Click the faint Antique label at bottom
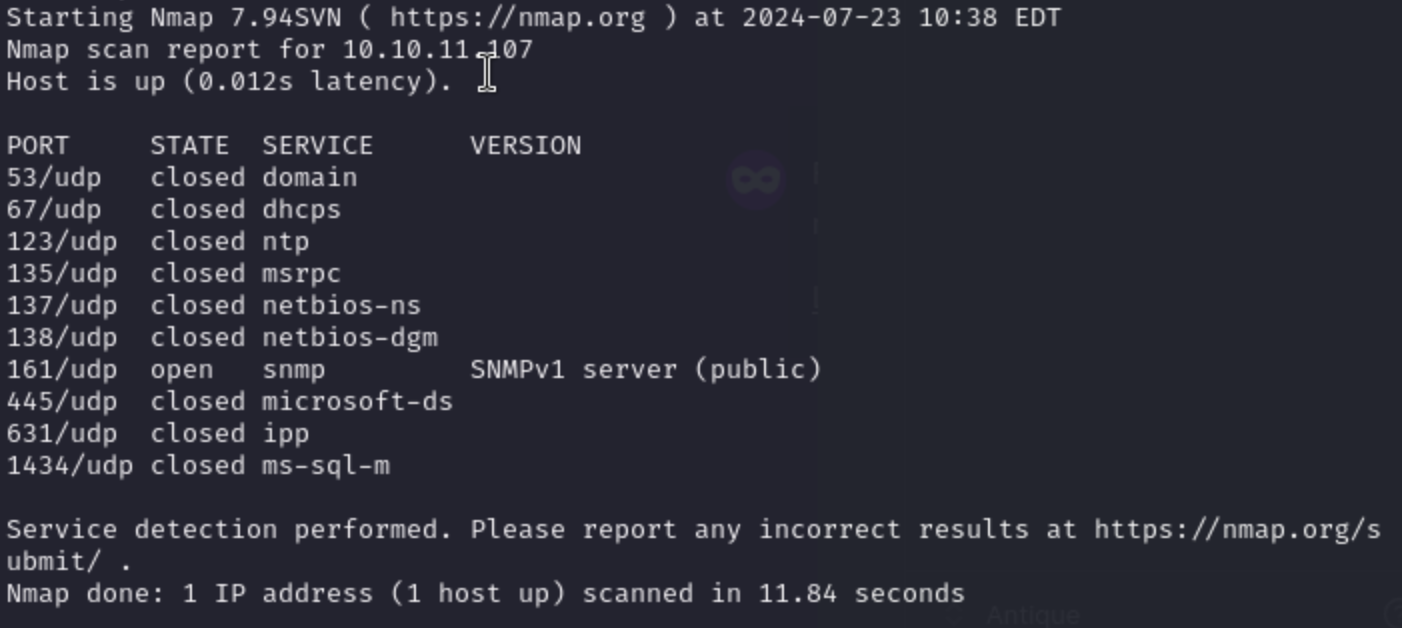This screenshot has height=628, width=1402. point(1033,614)
